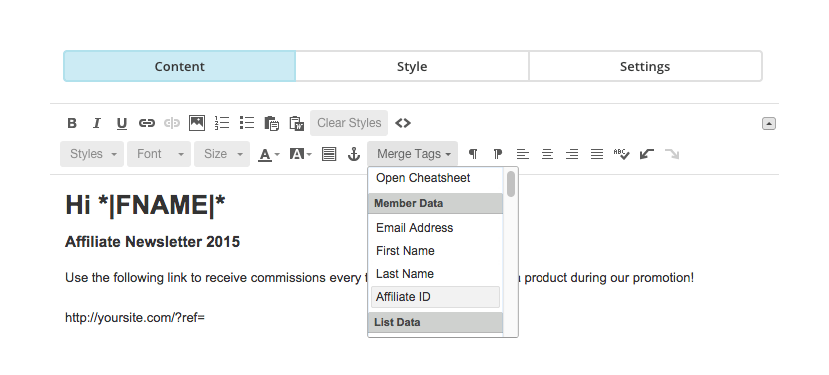
Task: Toggle the Merge Tags dropdown
Action: 412,154
